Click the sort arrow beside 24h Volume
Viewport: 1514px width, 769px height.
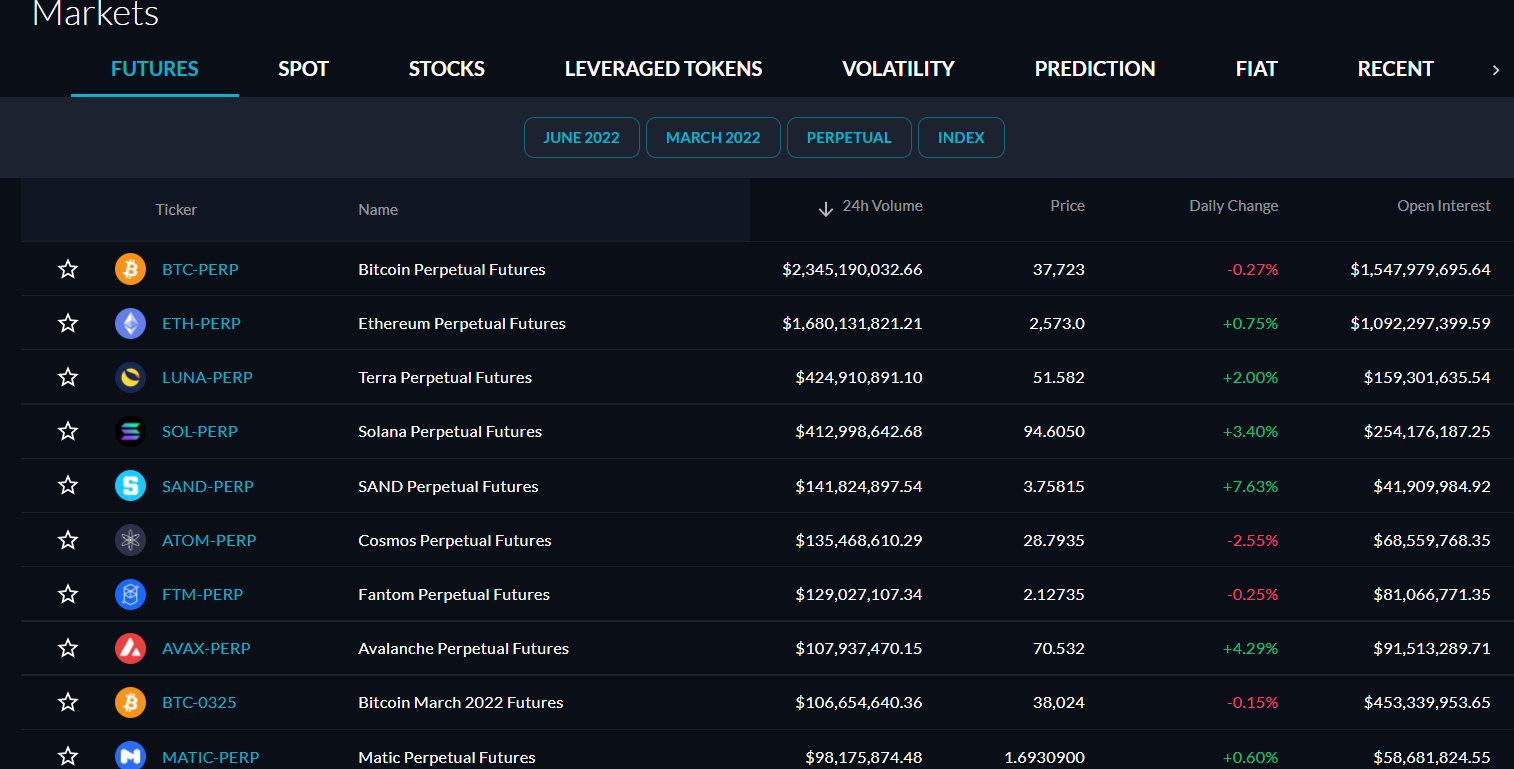click(826, 209)
